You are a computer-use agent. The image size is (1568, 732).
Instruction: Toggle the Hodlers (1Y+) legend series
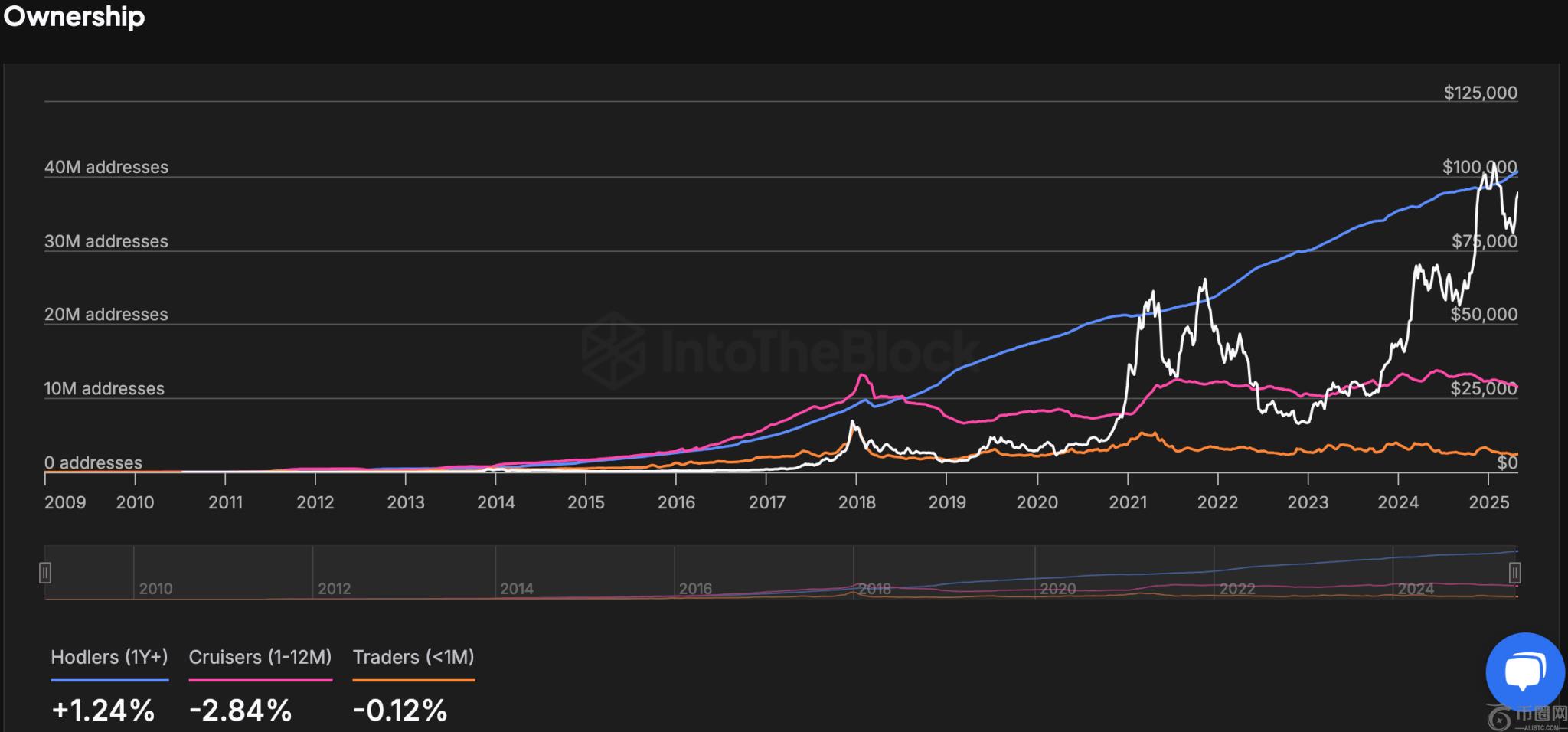pos(109,657)
